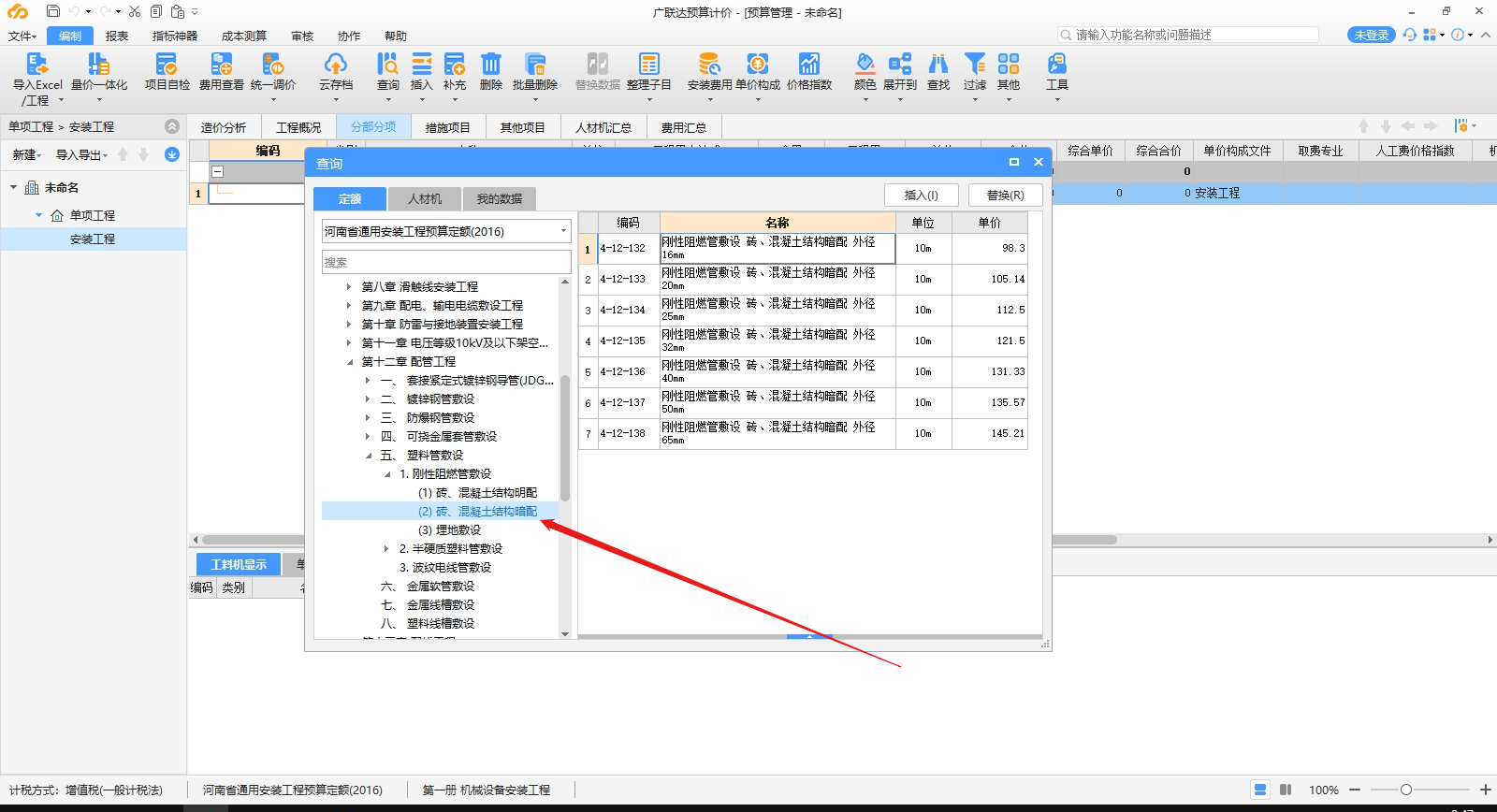Focus the 搜索 search box in the query dialog
The width and height of the screenshot is (1497, 812).
446,262
